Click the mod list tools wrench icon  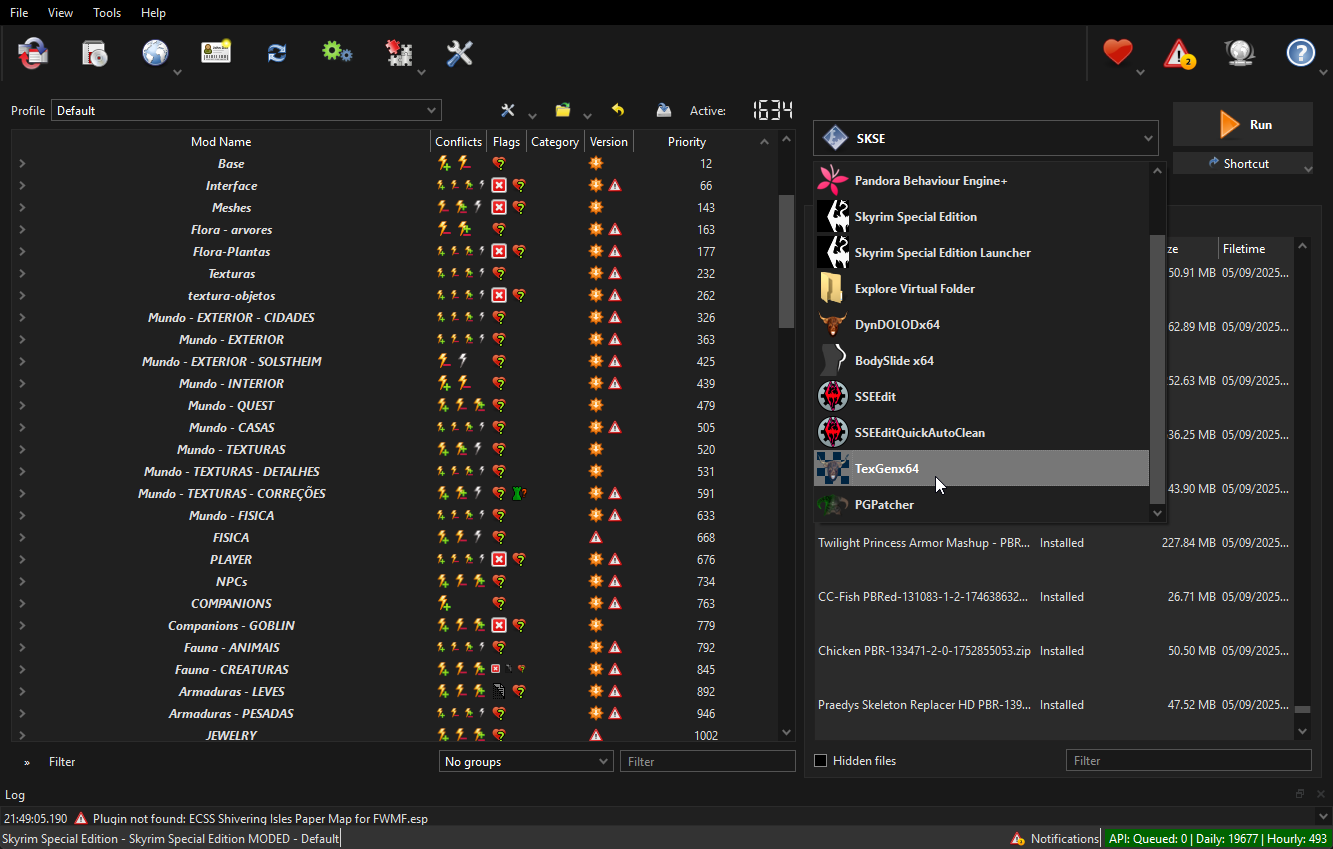(508, 110)
